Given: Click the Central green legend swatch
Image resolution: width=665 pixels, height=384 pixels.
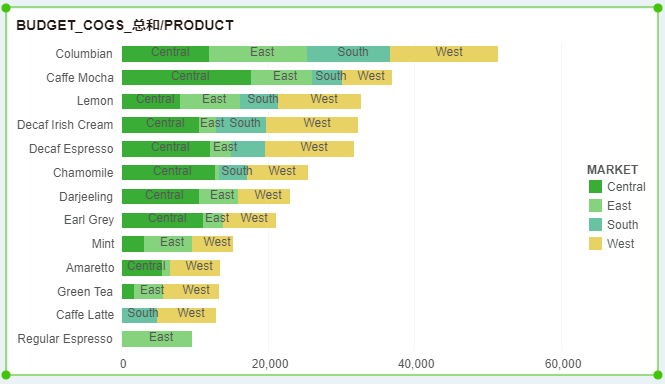Looking at the screenshot, I should click(x=595, y=187).
